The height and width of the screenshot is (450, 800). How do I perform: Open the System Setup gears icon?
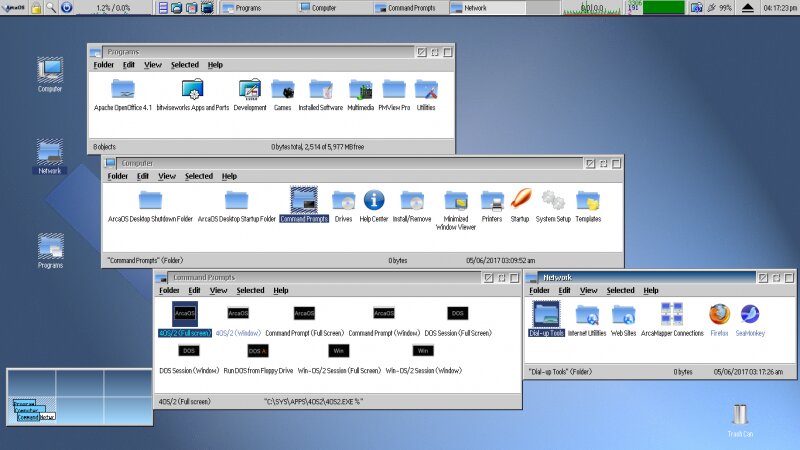(553, 200)
